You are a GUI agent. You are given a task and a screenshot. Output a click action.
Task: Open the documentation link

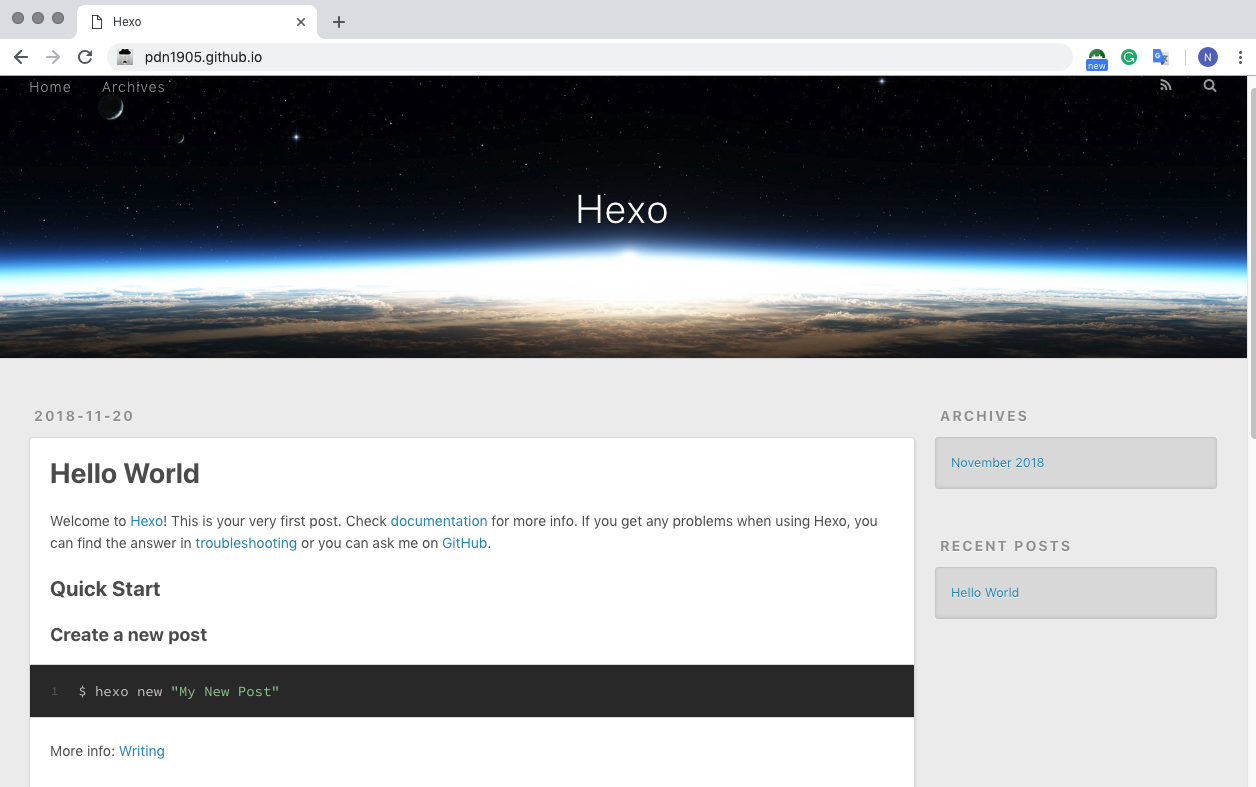(439, 521)
